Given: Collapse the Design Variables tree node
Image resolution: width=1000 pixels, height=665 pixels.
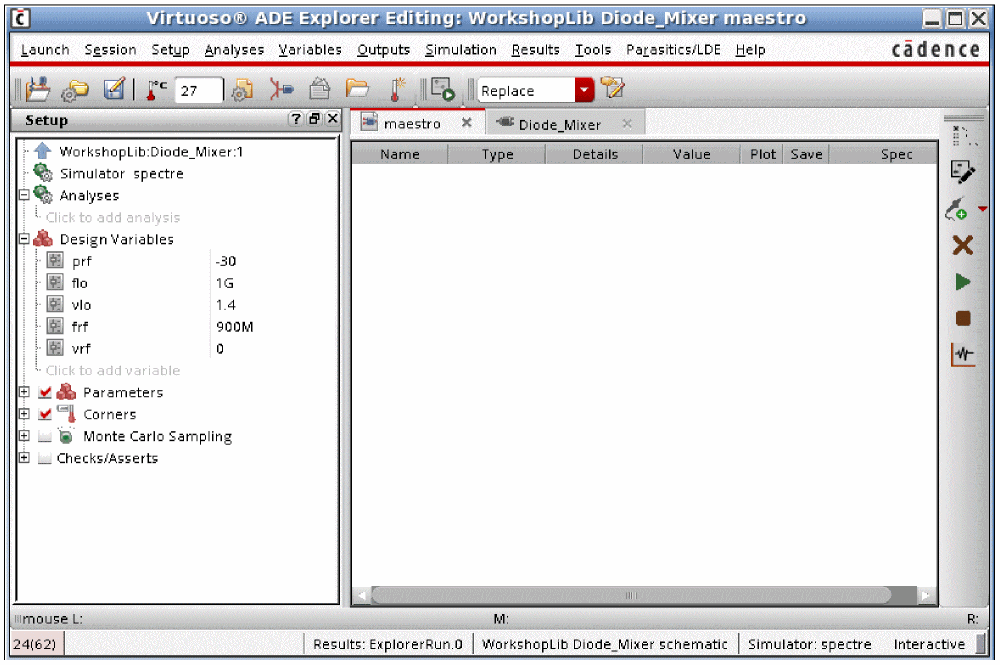Looking at the screenshot, I should (x=24, y=240).
